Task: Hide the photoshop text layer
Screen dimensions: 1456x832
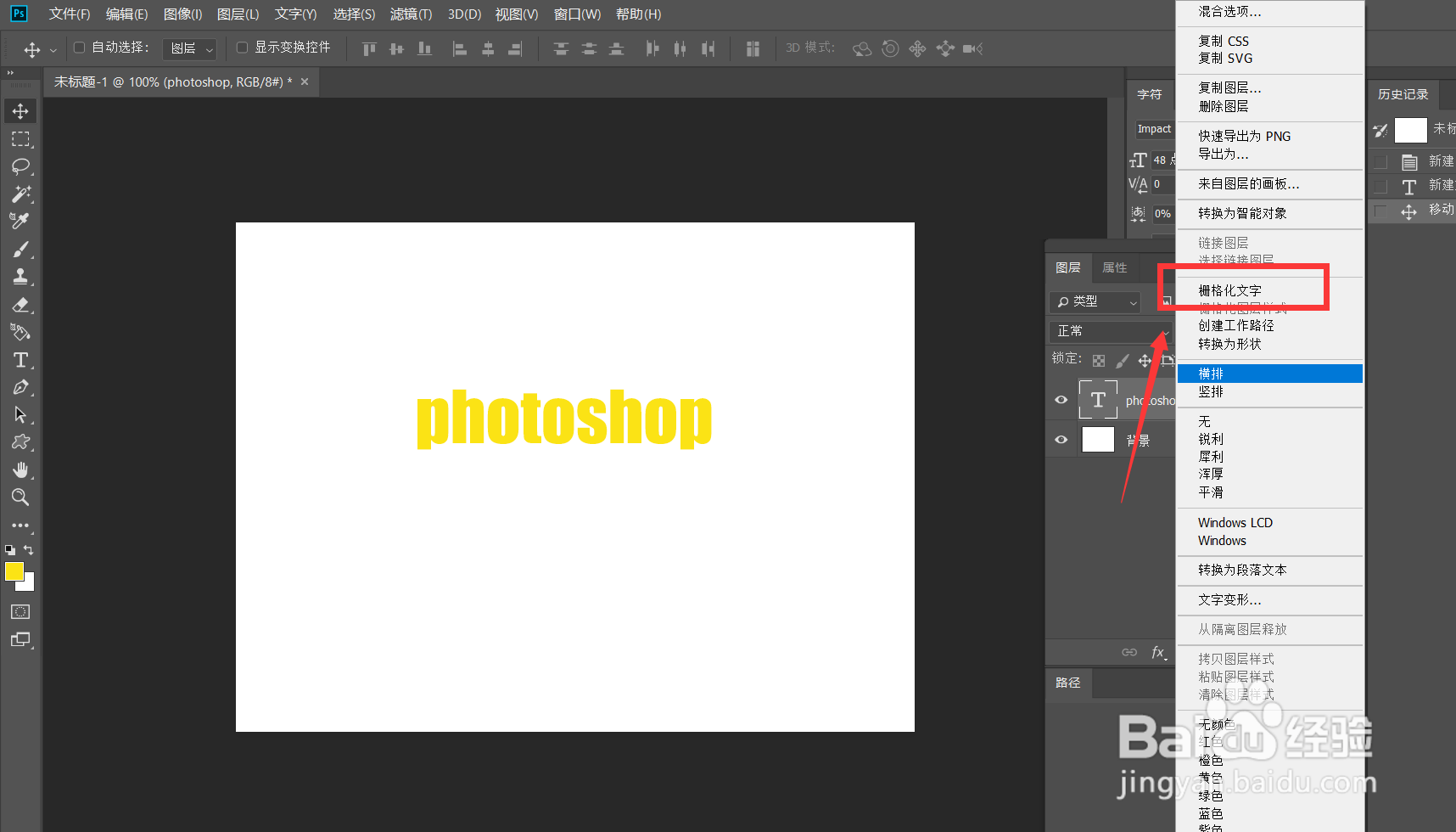Action: pos(1061,400)
